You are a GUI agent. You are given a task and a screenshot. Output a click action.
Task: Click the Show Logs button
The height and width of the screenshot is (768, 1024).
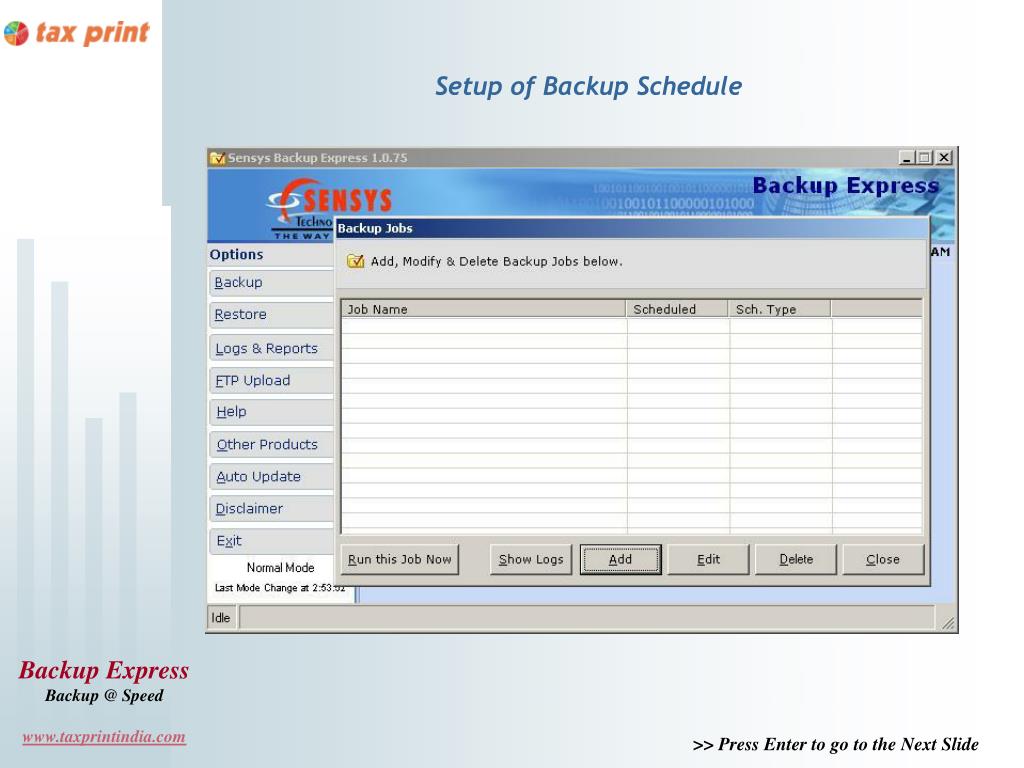point(531,560)
